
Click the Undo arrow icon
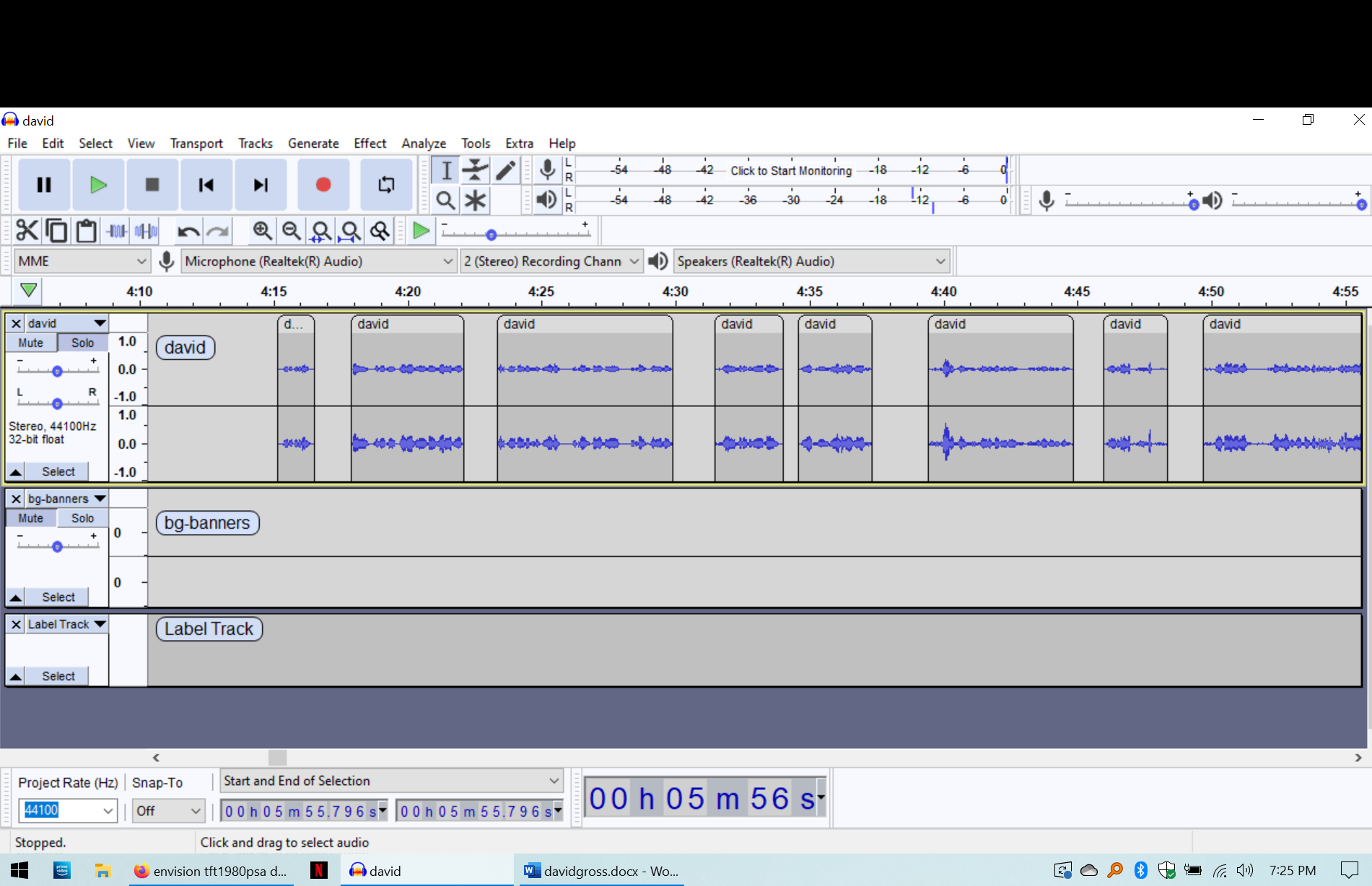[x=188, y=231]
